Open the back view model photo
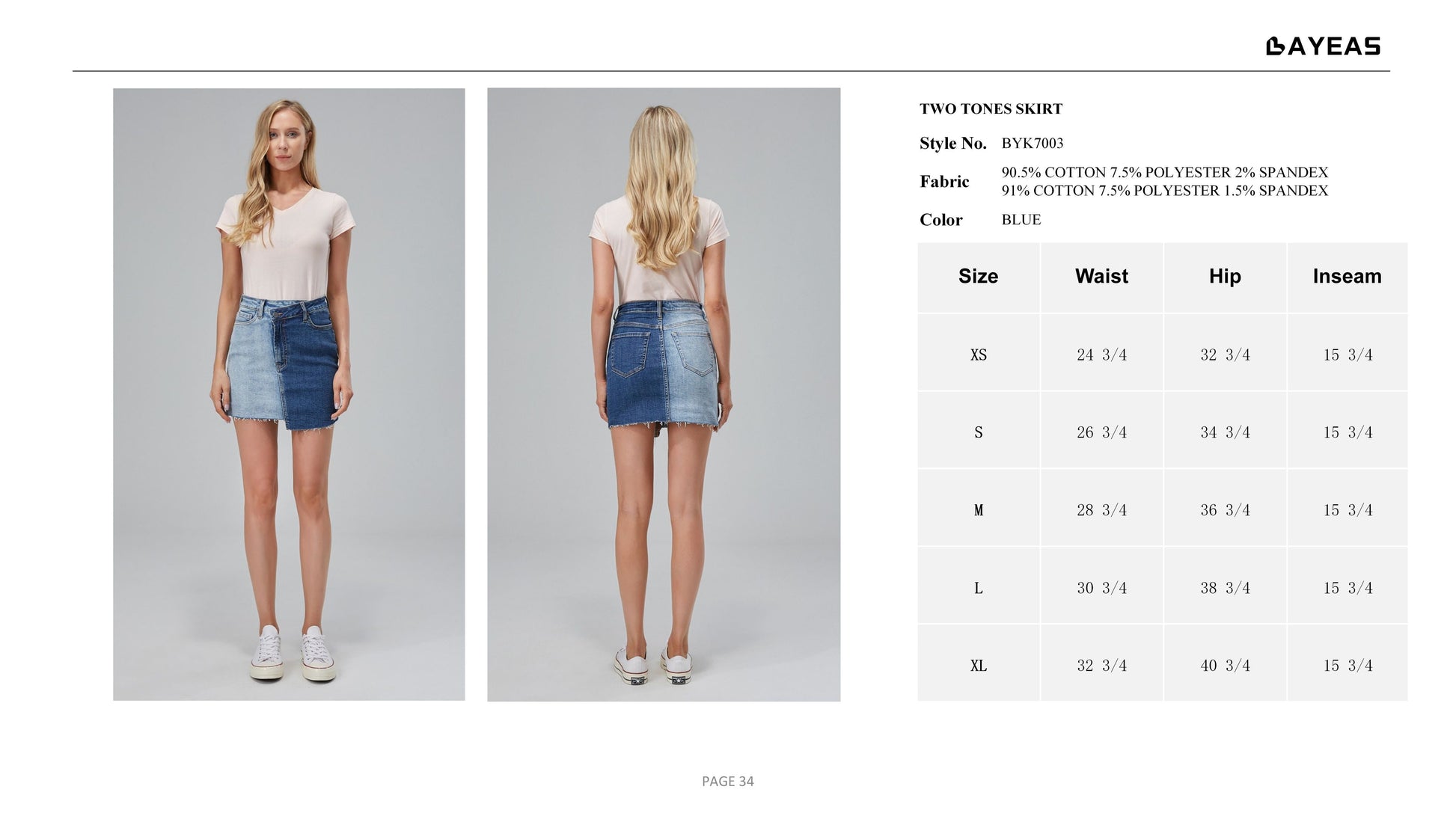 click(664, 394)
